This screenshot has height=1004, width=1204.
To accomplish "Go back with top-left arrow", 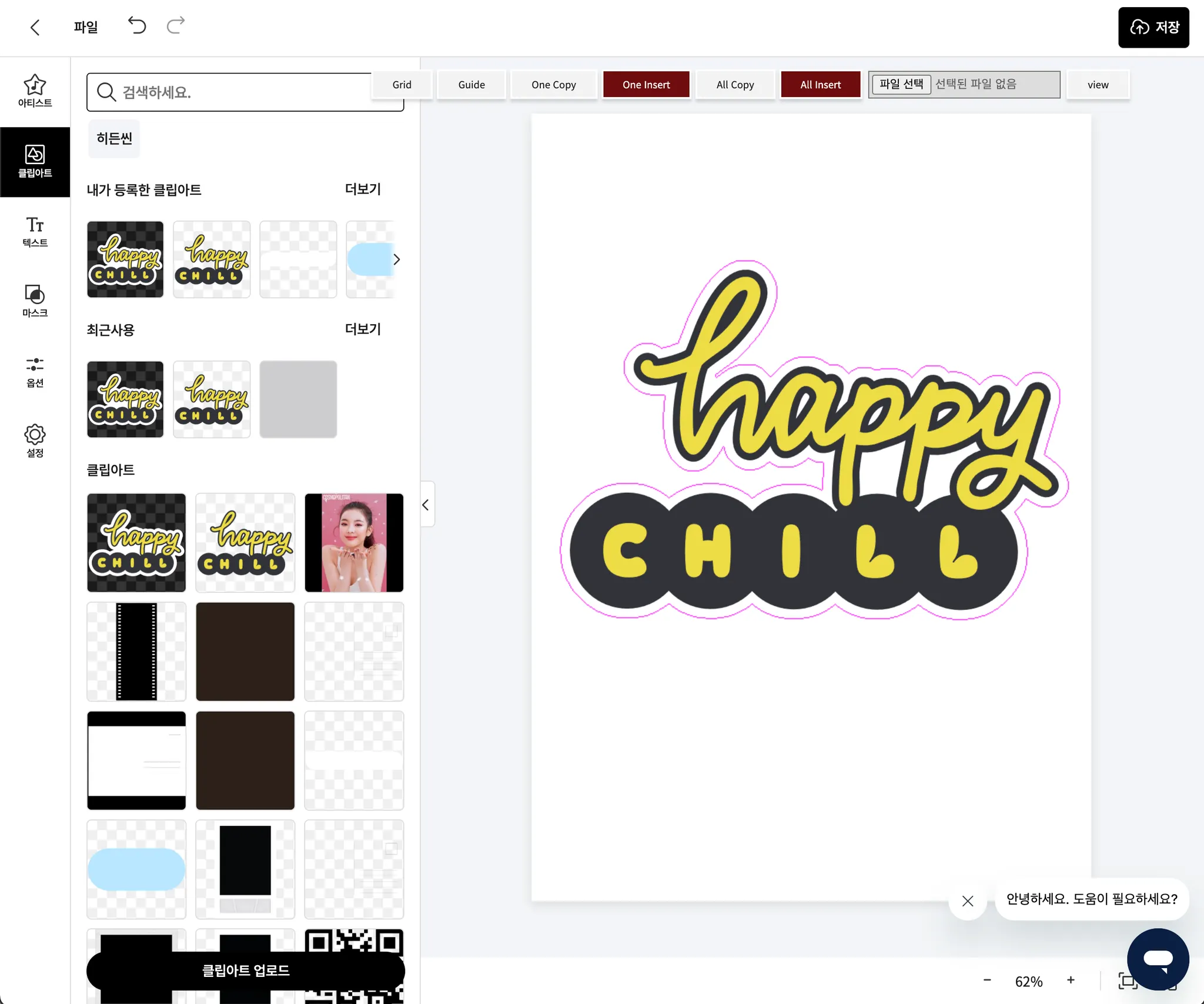I will click(35, 27).
